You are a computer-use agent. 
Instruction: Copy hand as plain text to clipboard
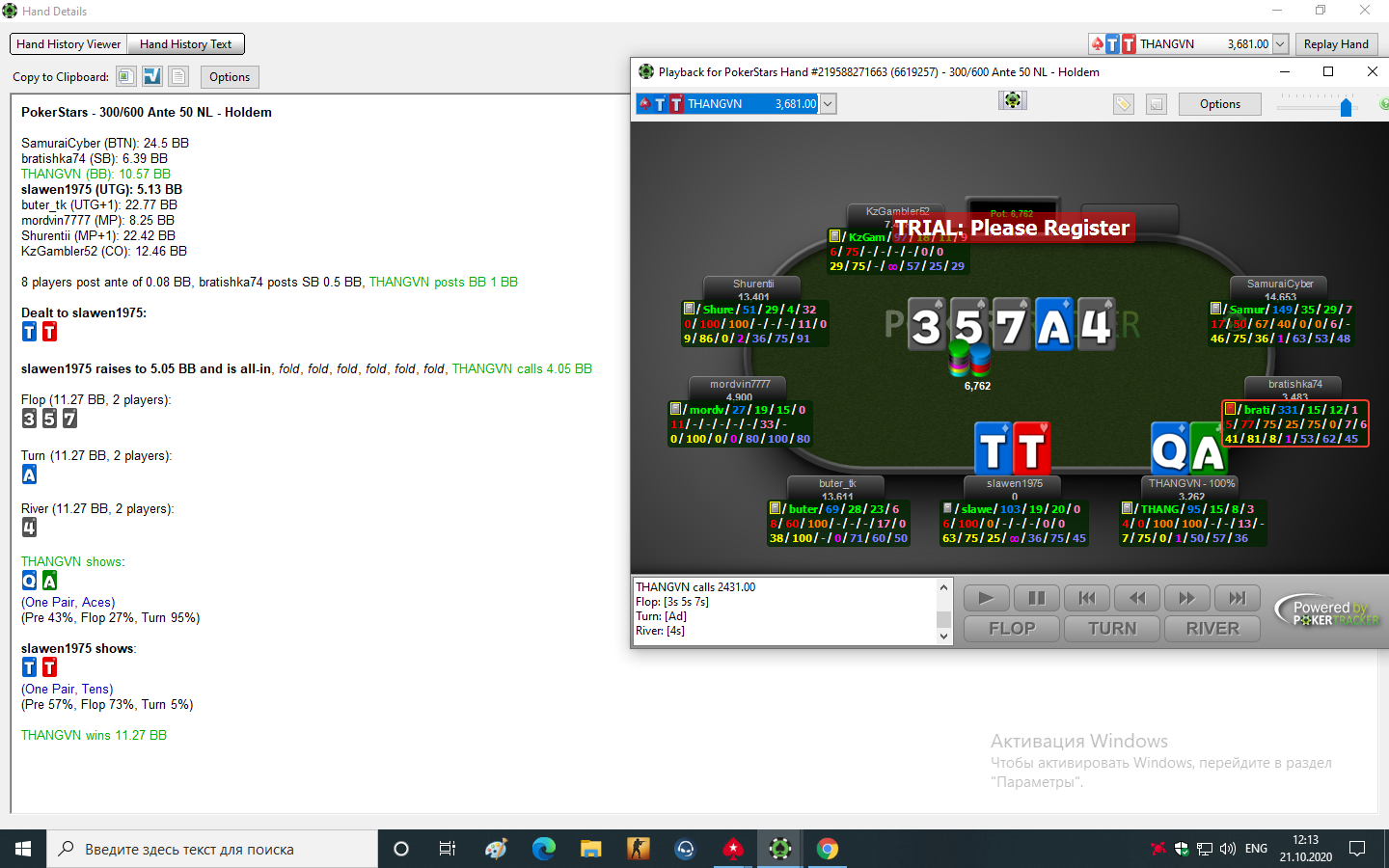pyautogui.click(x=178, y=76)
